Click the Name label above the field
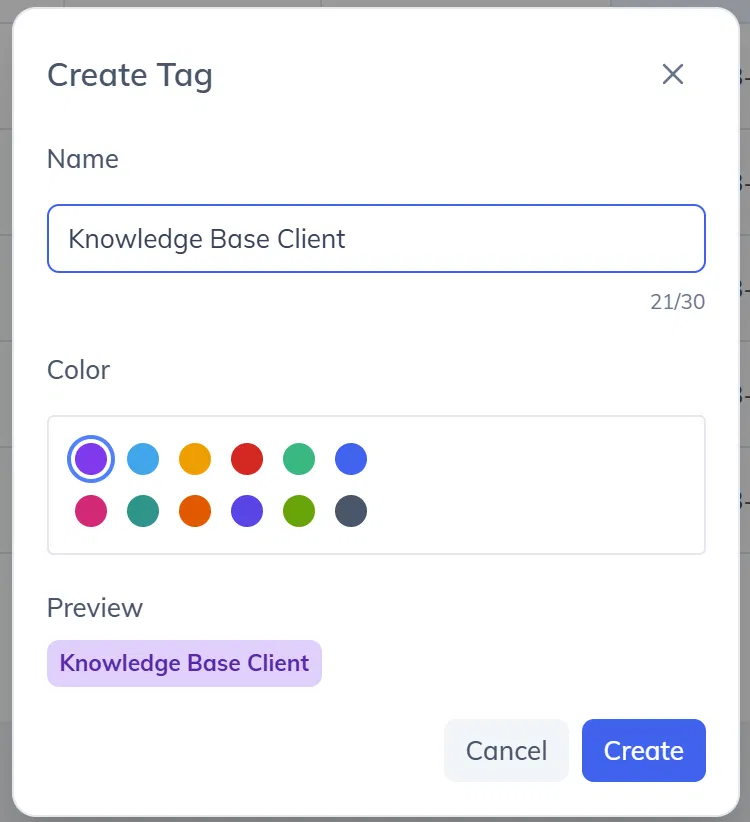 [x=83, y=159]
